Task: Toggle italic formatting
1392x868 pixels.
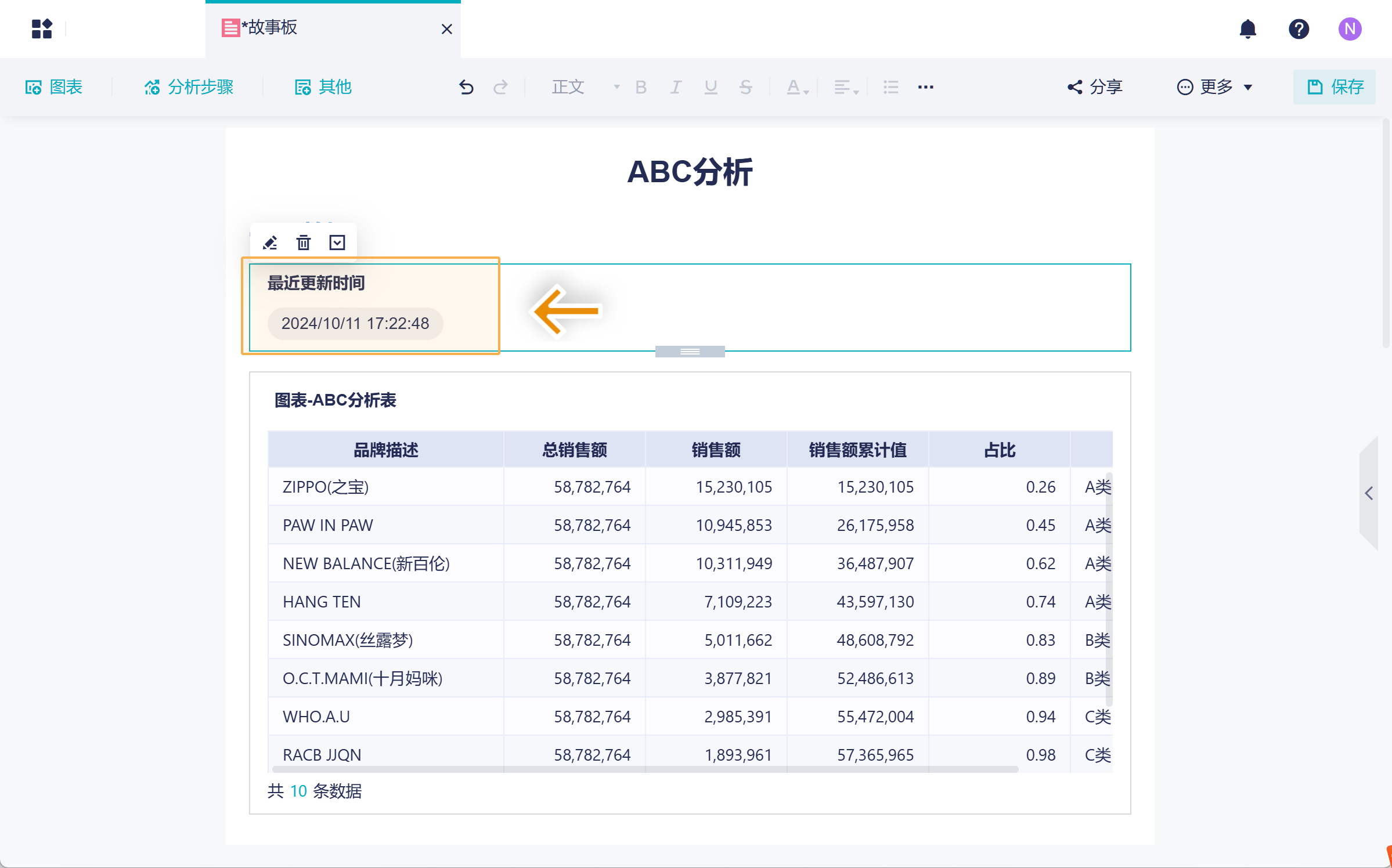Action: click(676, 87)
